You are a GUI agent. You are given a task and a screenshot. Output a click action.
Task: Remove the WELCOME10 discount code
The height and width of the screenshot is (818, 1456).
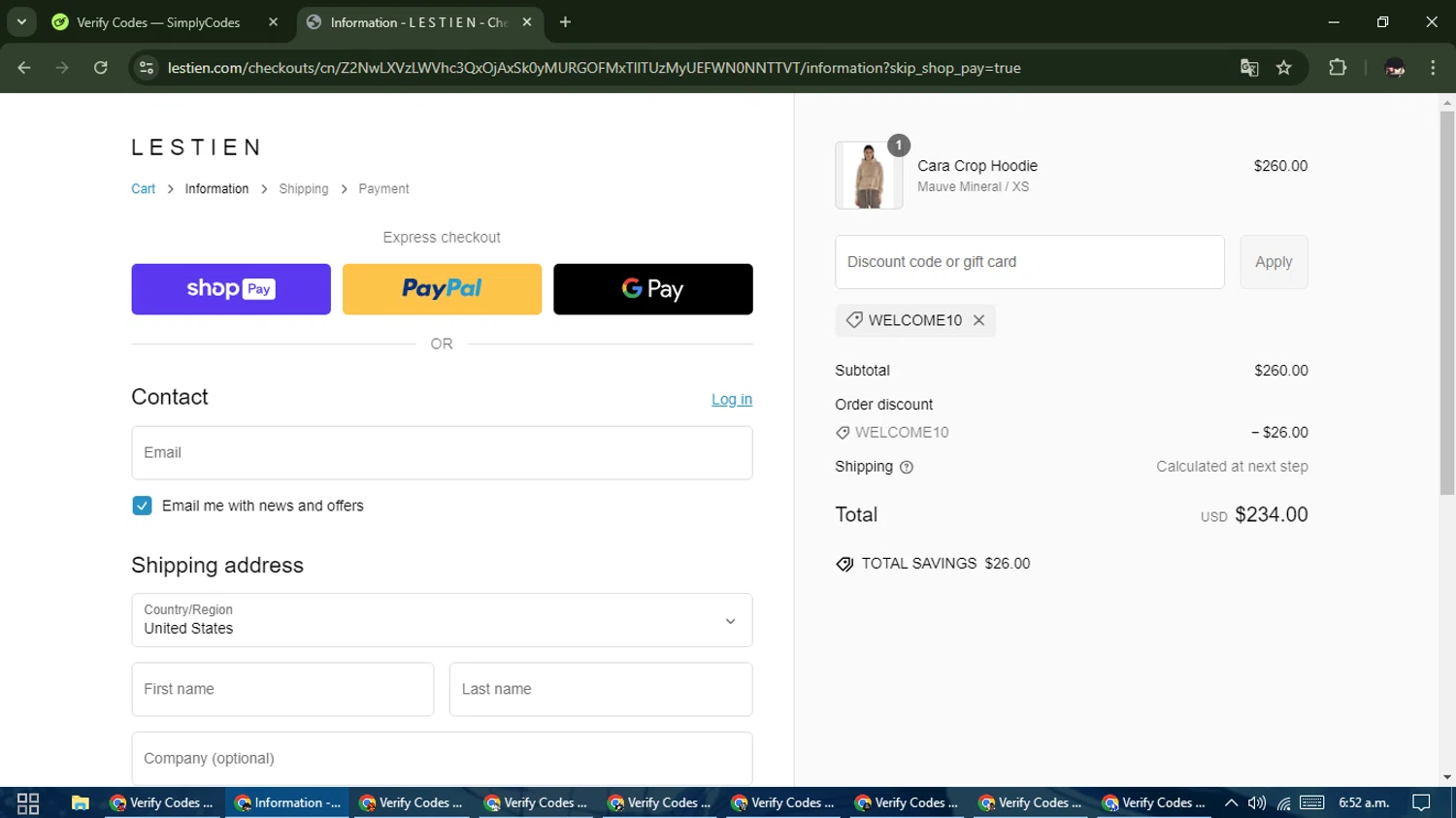coord(978,320)
